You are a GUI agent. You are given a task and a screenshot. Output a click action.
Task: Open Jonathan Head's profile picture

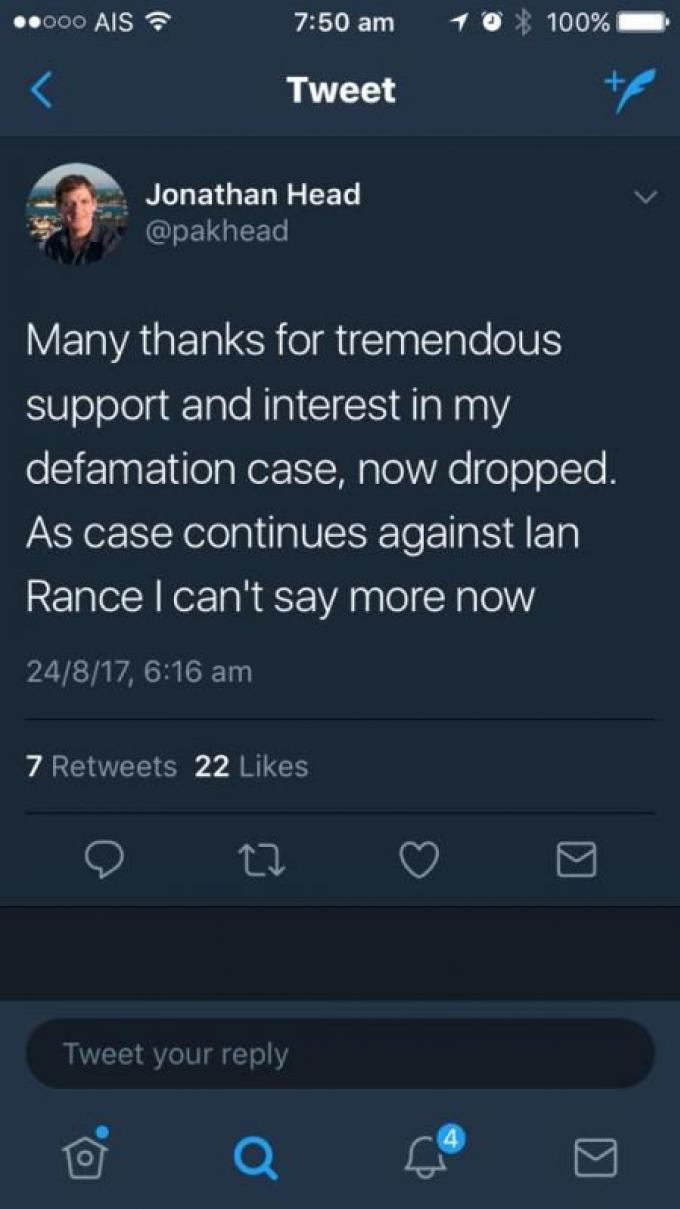click(77, 213)
